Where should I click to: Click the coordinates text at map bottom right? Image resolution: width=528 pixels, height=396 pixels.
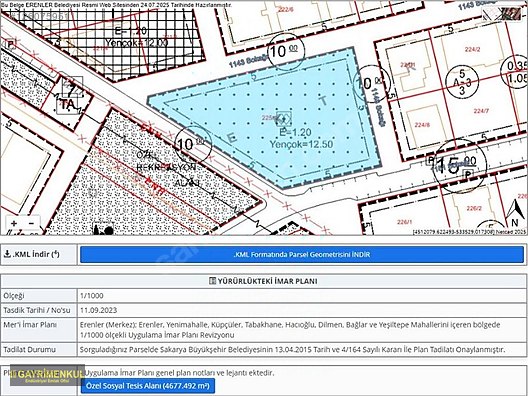469,232
